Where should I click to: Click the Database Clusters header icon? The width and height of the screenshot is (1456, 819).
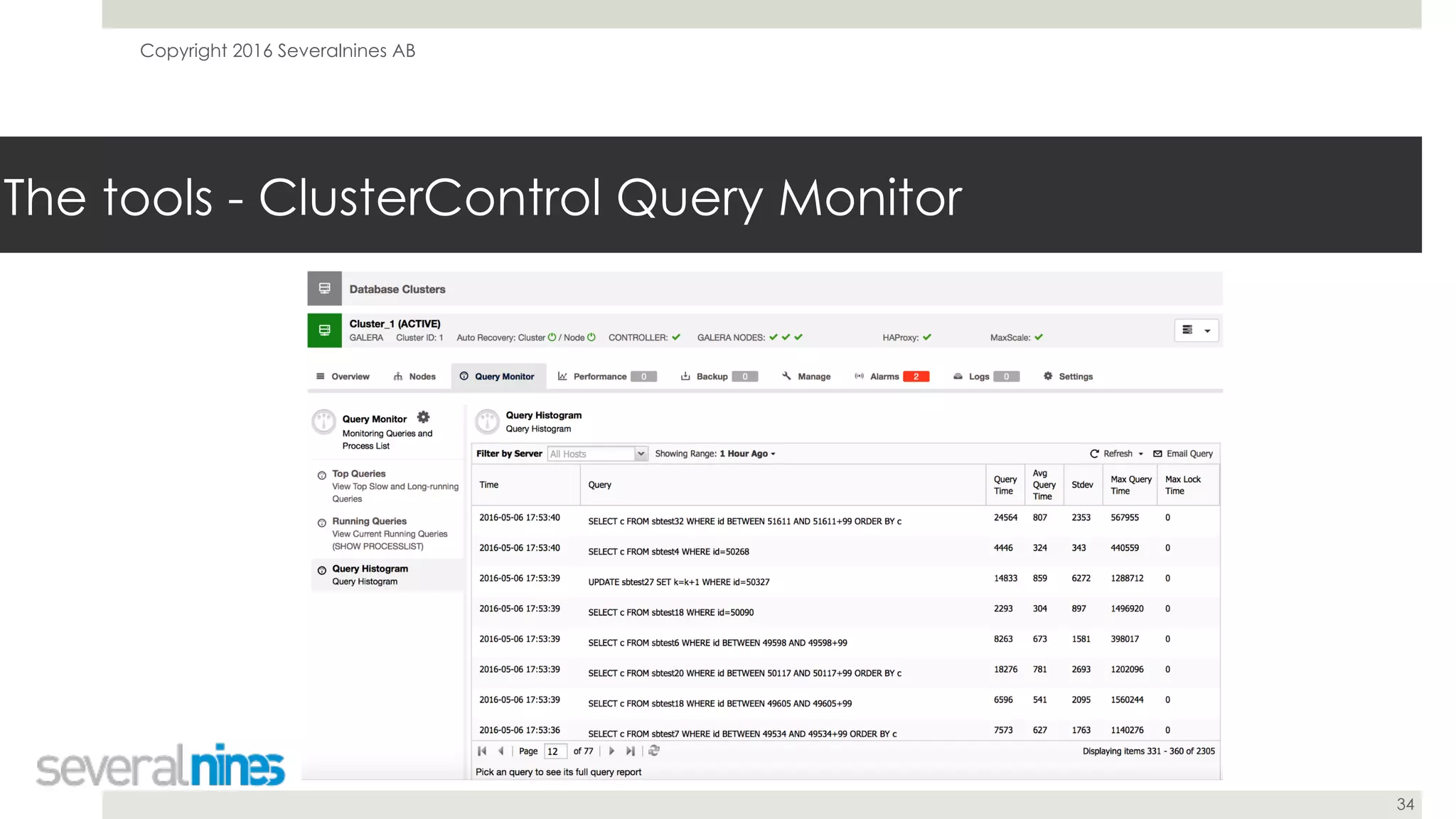(324, 289)
